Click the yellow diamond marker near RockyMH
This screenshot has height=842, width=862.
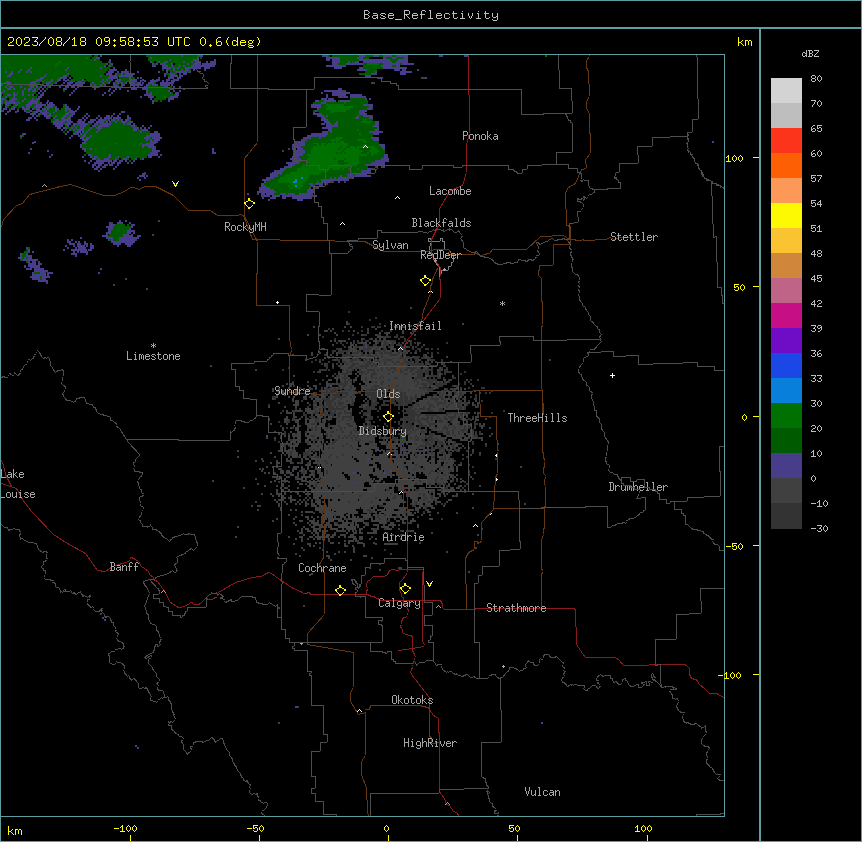pyautogui.click(x=249, y=204)
